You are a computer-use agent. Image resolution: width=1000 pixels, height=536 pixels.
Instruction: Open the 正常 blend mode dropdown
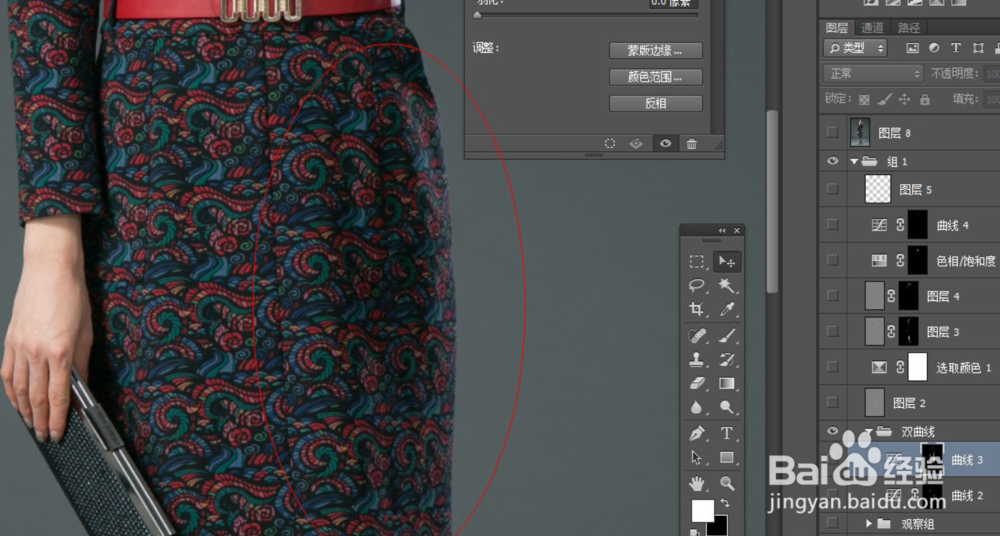point(873,73)
